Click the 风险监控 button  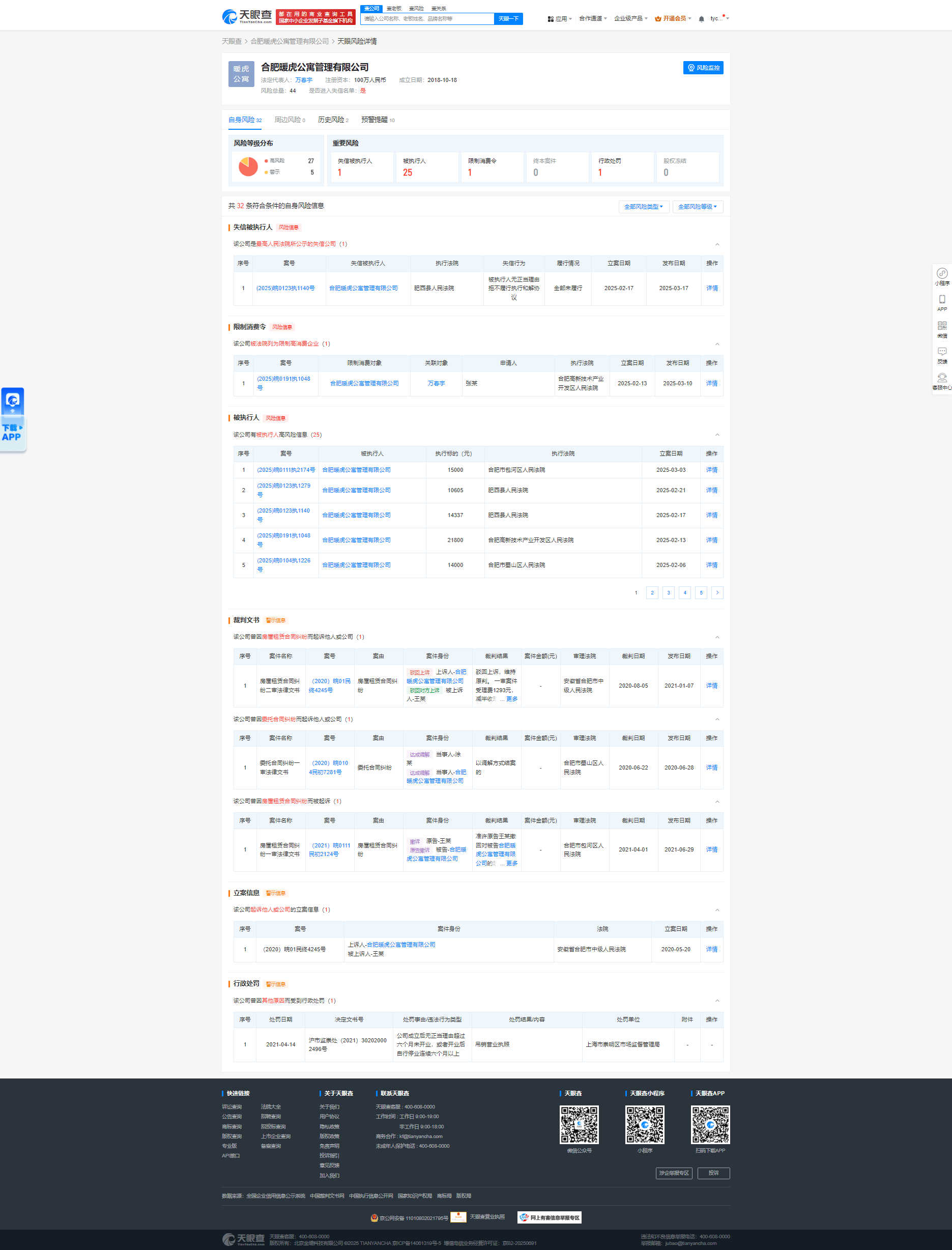pos(703,68)
